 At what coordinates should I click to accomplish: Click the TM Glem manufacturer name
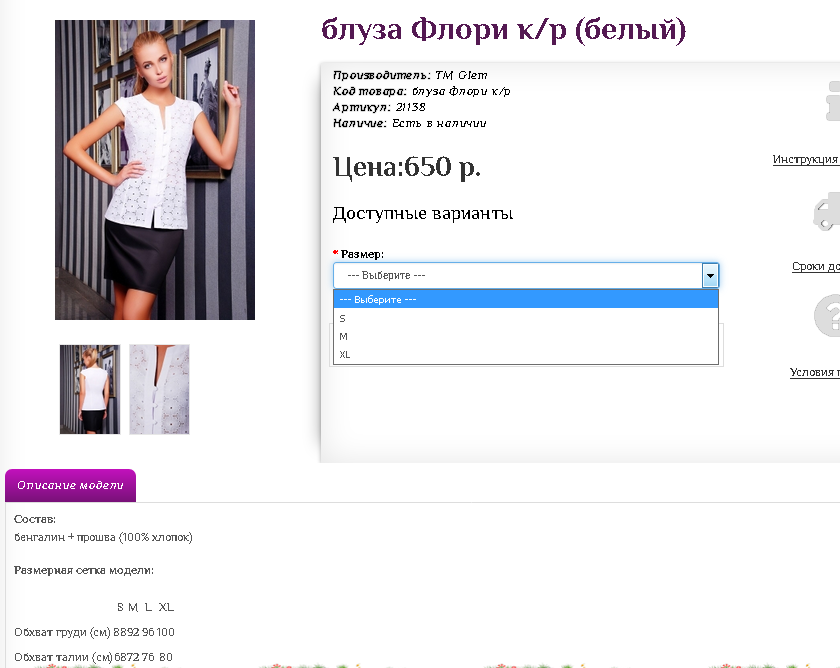click(x=461, y=75)
